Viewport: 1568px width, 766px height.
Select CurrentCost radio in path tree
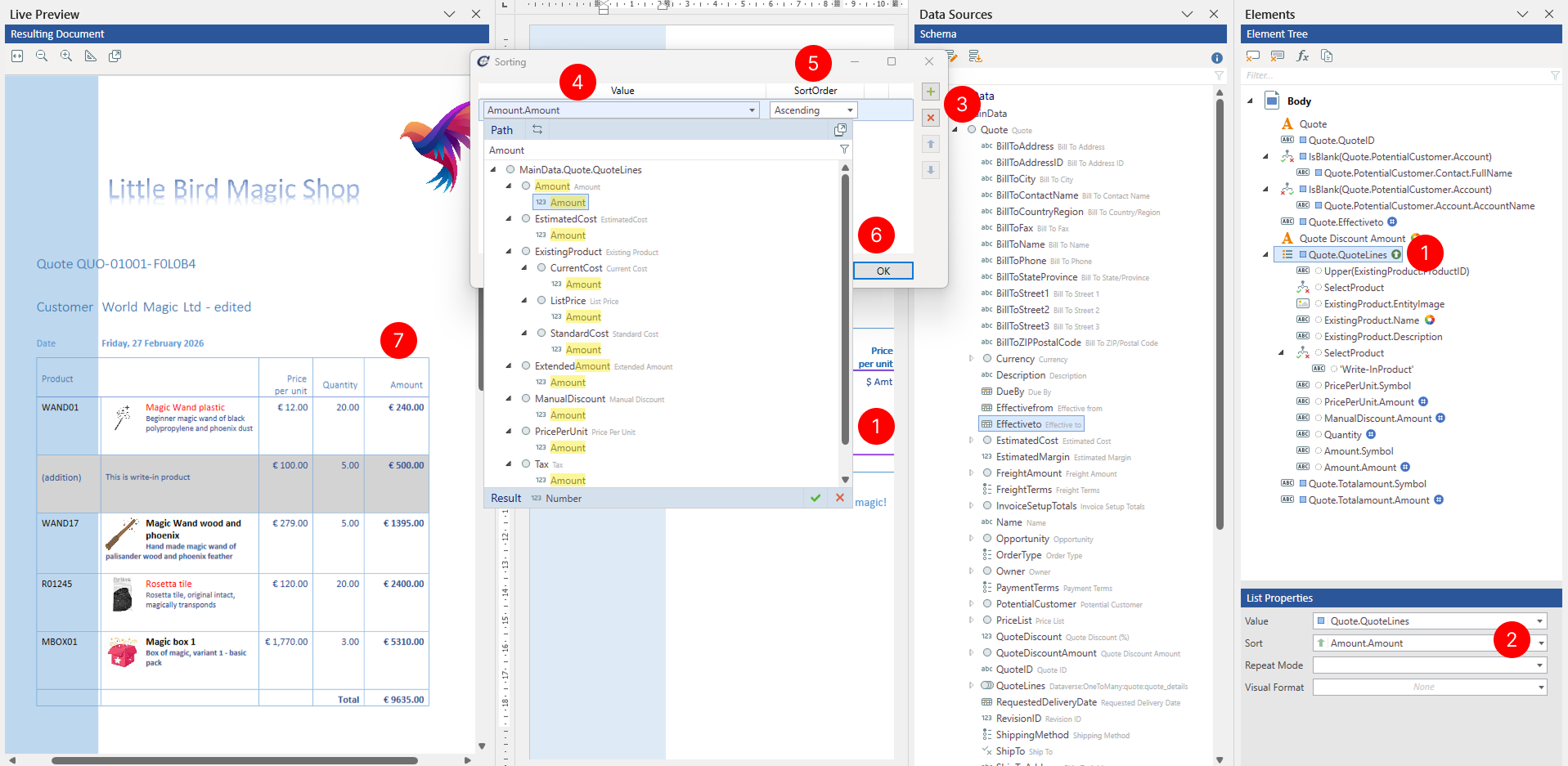541,268
